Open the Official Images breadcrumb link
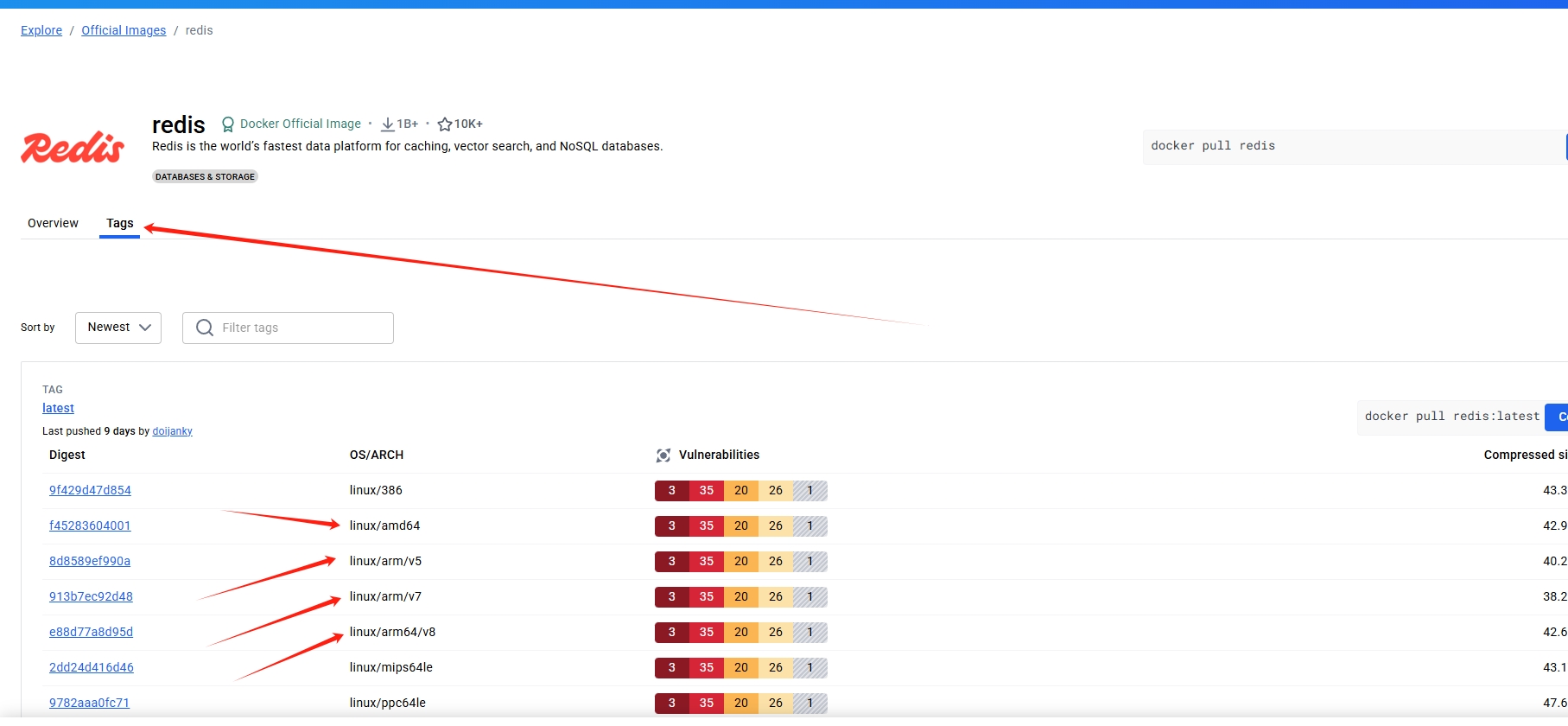 124,30
